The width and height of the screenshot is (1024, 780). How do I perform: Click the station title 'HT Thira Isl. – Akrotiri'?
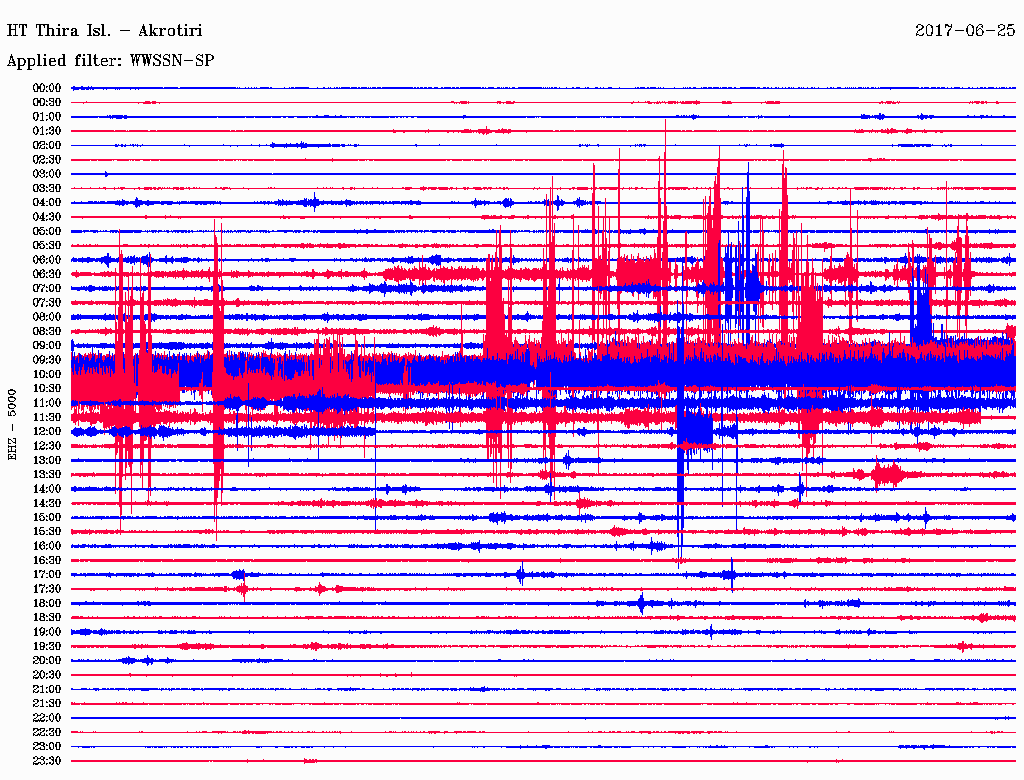[104, 31]
